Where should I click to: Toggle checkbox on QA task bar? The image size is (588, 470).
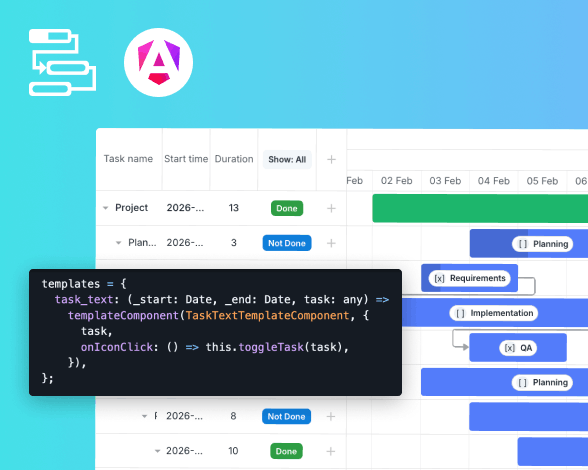click(x=509, y=348)
